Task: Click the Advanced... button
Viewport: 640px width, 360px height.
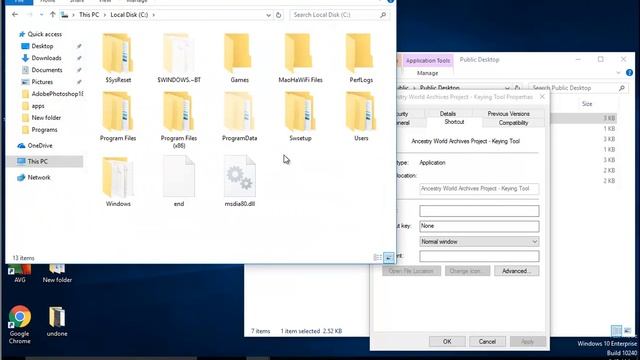Action: coord(516,271)
